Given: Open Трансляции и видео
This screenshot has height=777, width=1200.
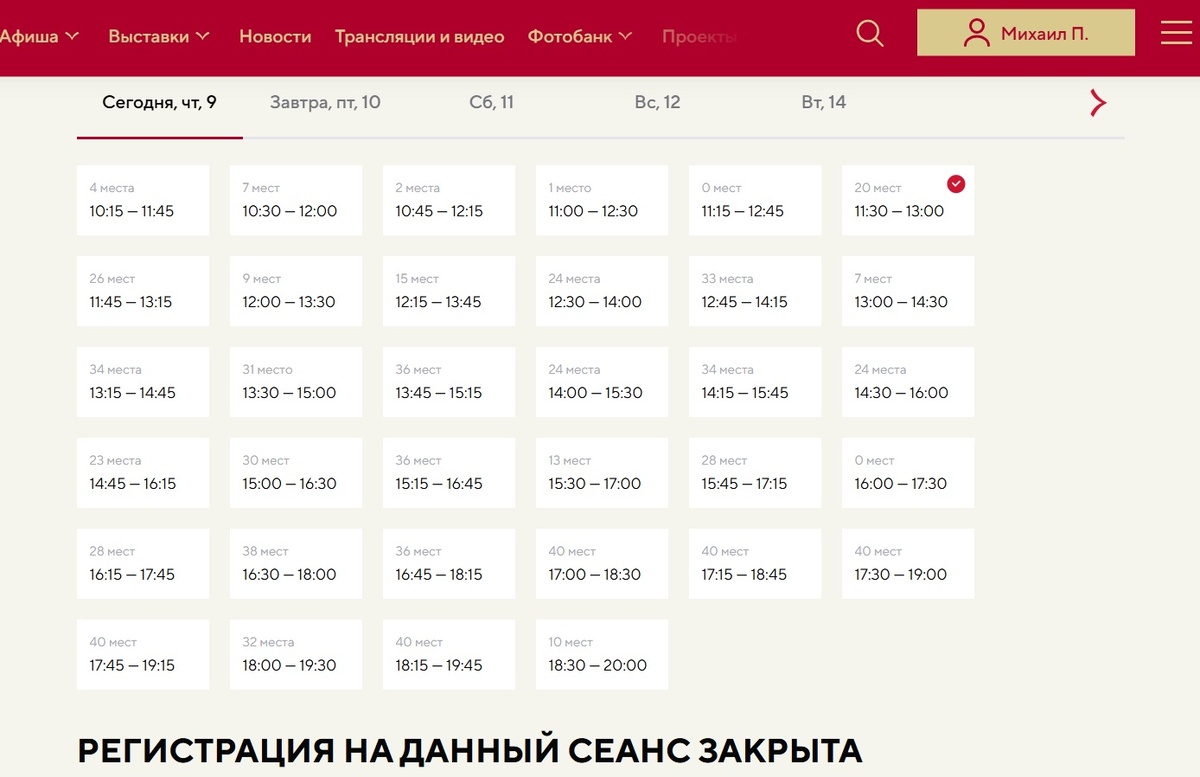Looking at the screenshot, I should coord(420,35).
